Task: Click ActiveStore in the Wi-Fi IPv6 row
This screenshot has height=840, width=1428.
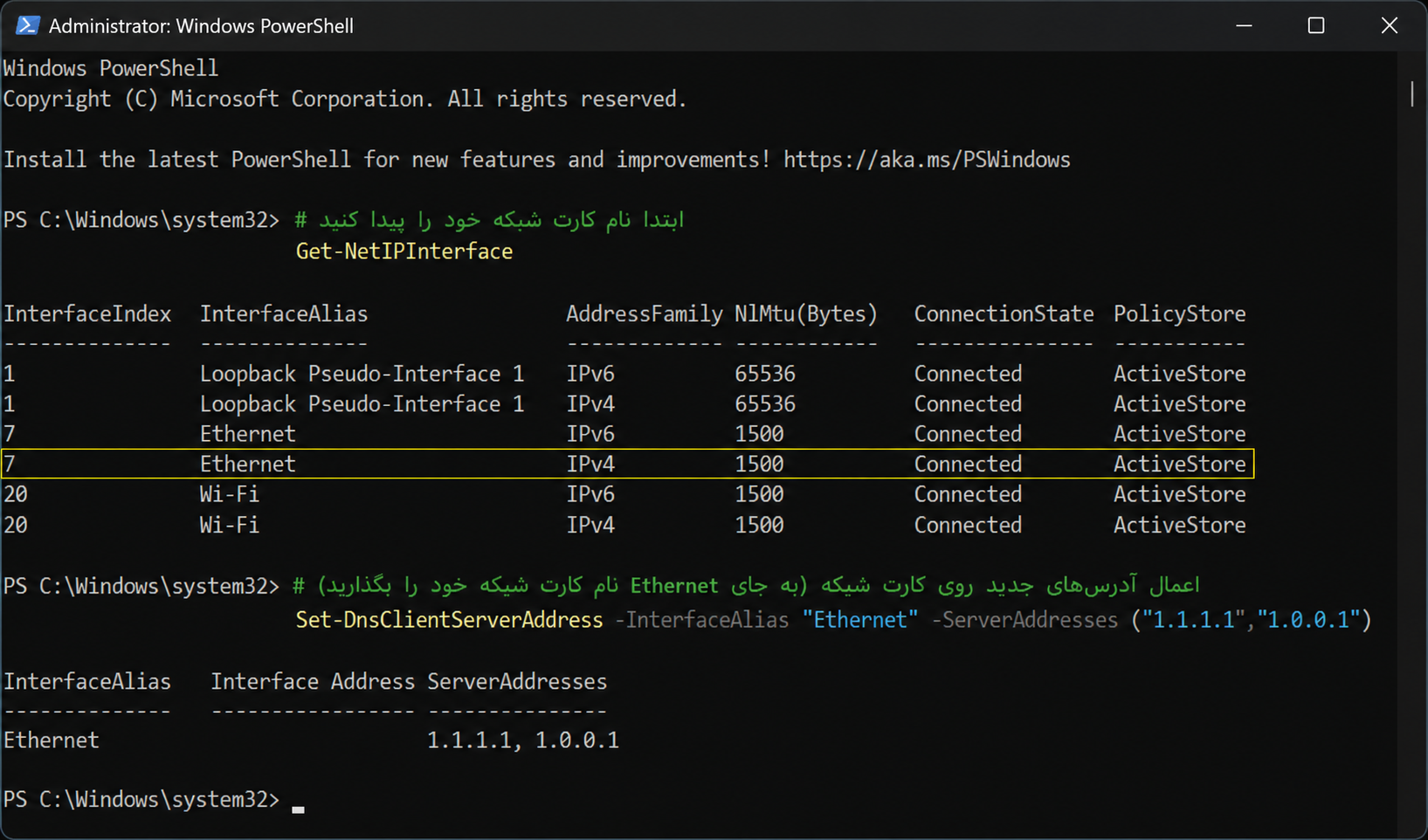Action: (1179, 494)
